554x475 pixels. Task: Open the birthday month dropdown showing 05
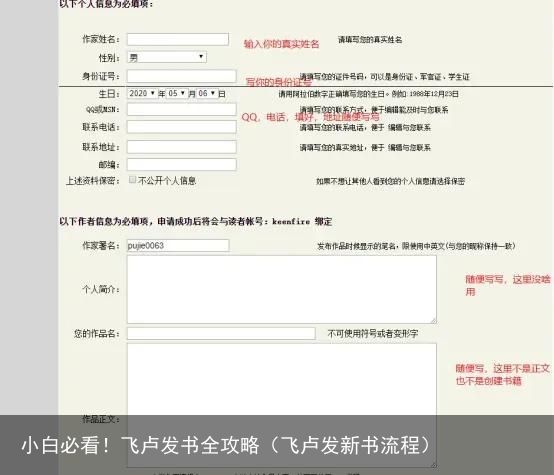pos(176,93)
